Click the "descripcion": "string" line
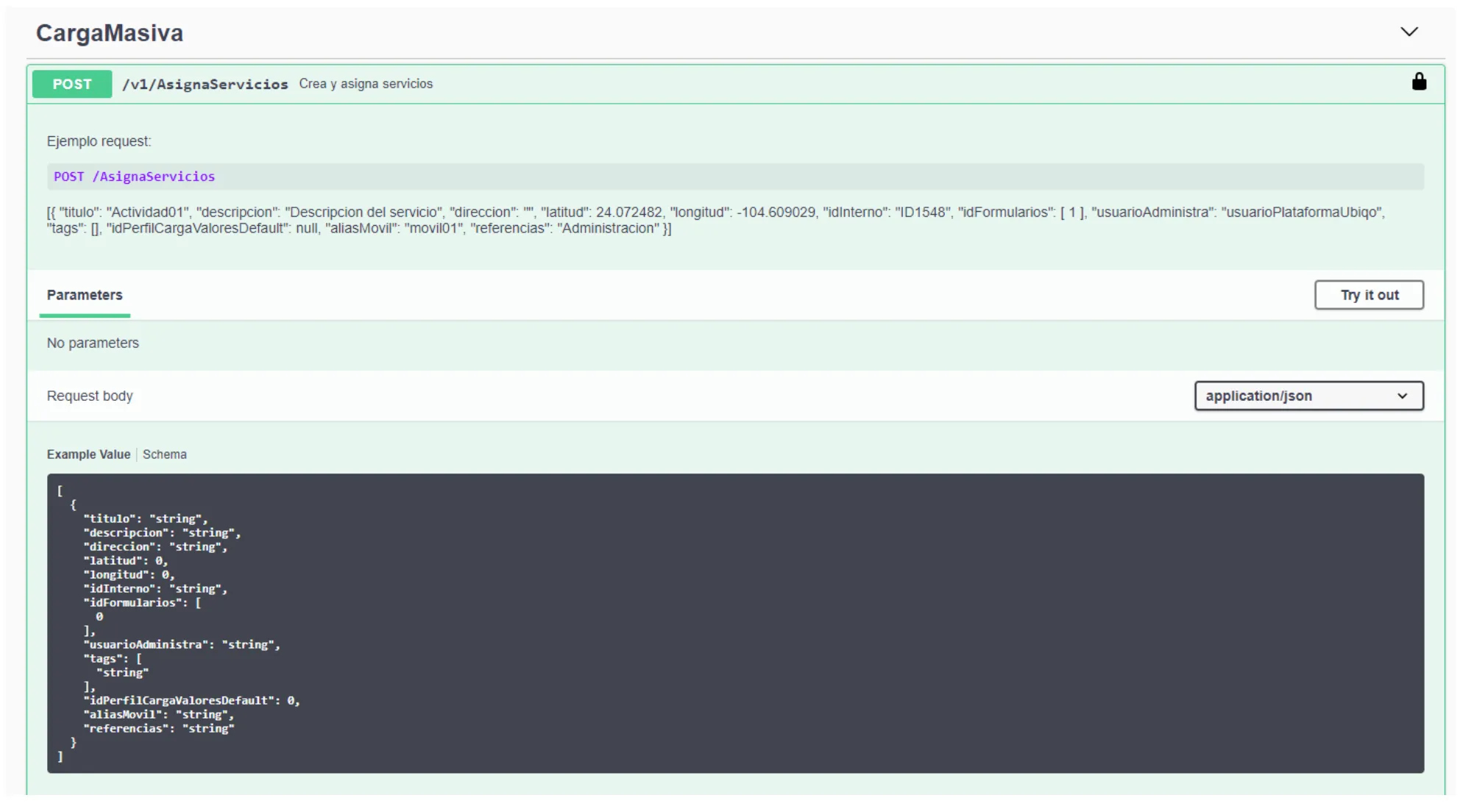Screen dimensions: 1460x812 coord(162,533)
